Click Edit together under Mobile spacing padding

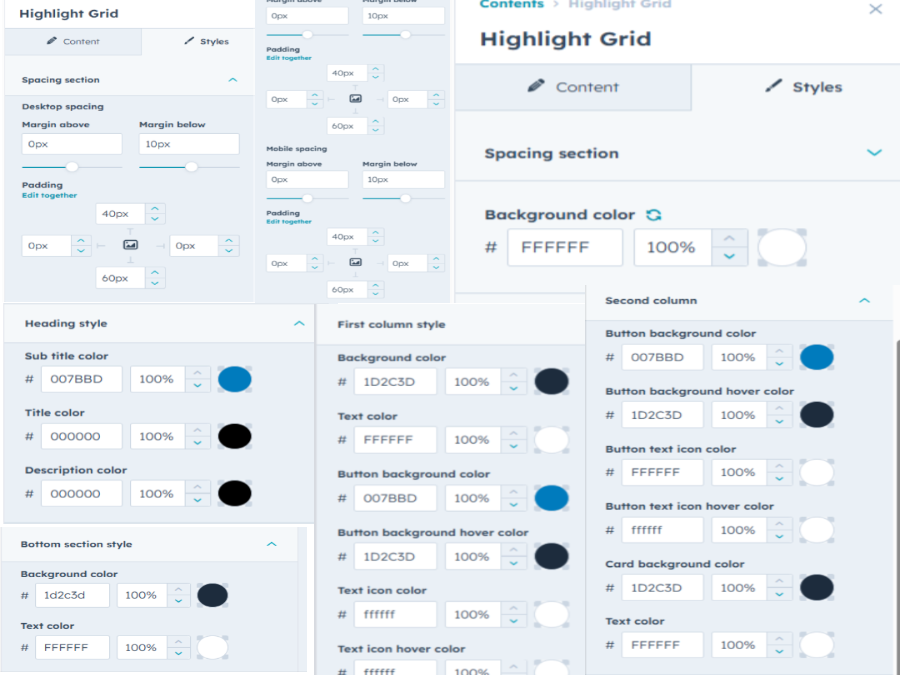(288, 221)
